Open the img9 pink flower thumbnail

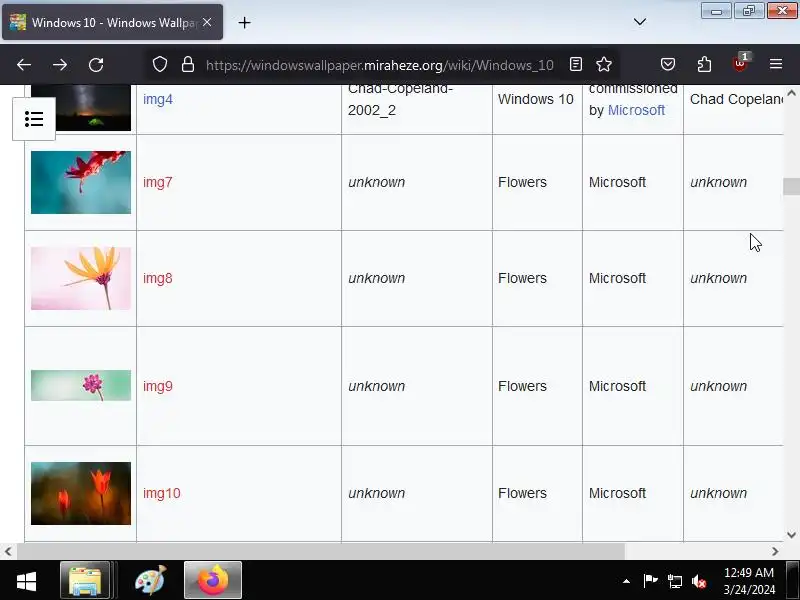81,385
